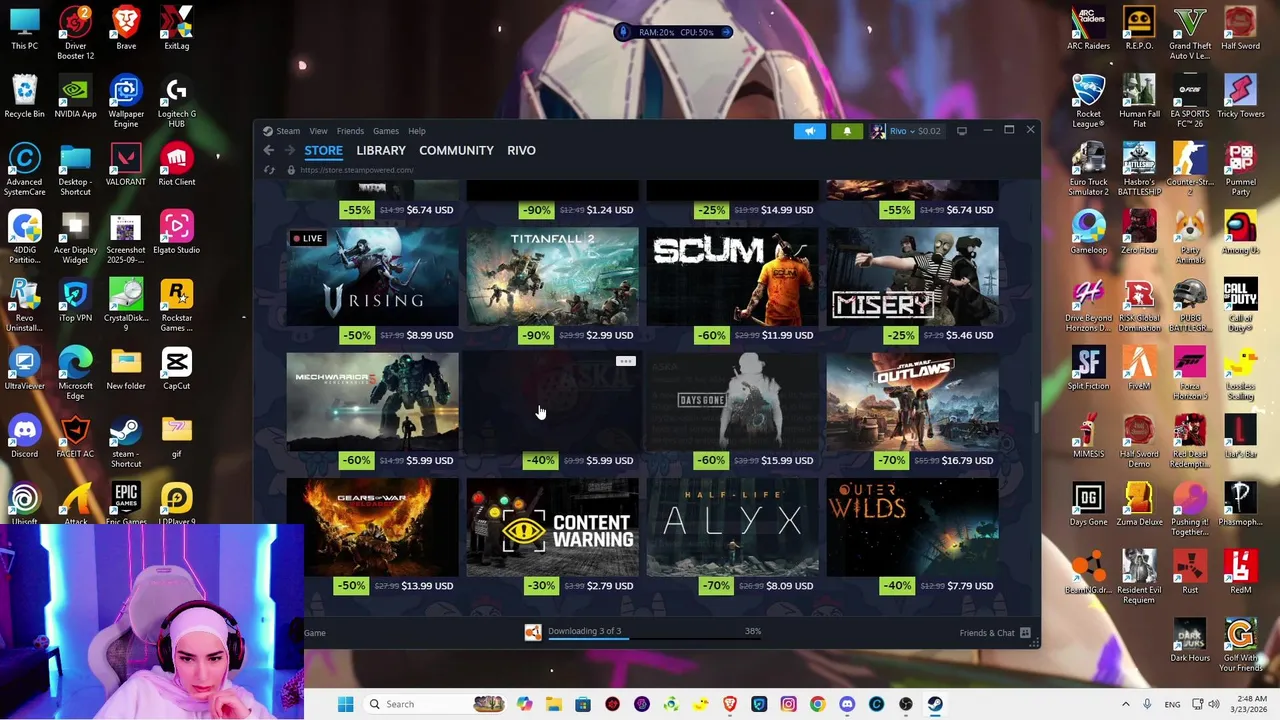Open the V Rising game tile
The width and height of the screenshot is (1280, 720).
point(372,277)
